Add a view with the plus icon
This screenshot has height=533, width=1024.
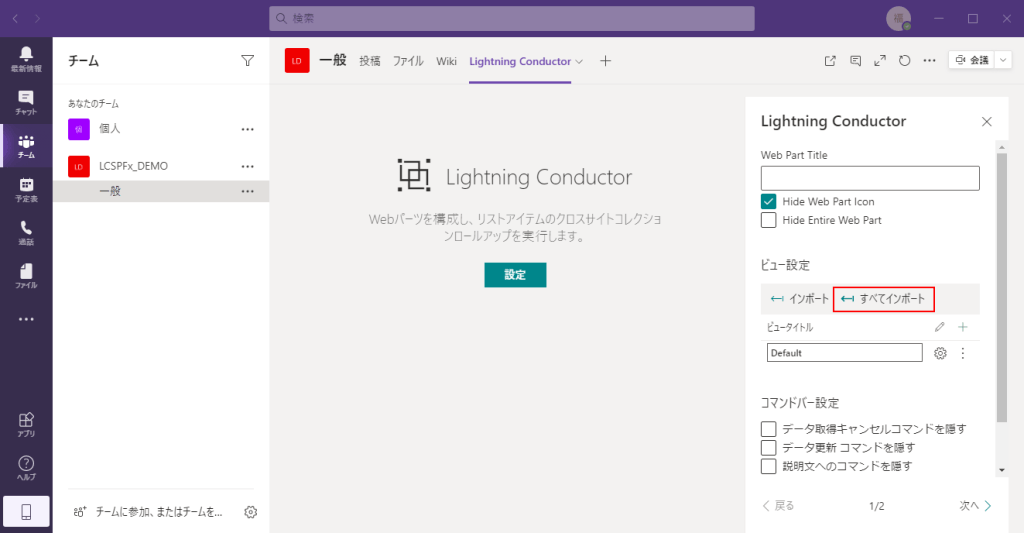pos(963,327)
